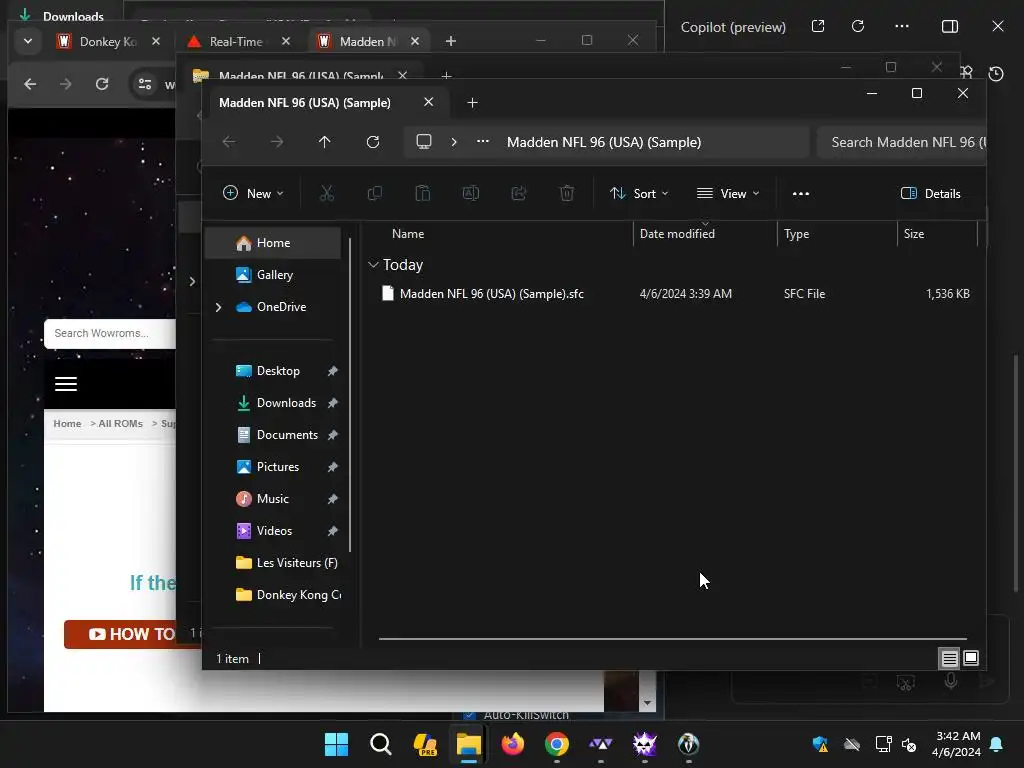Open Firefox from the taskbar
Screen dimensions: 1024x768
coord(513,744)
